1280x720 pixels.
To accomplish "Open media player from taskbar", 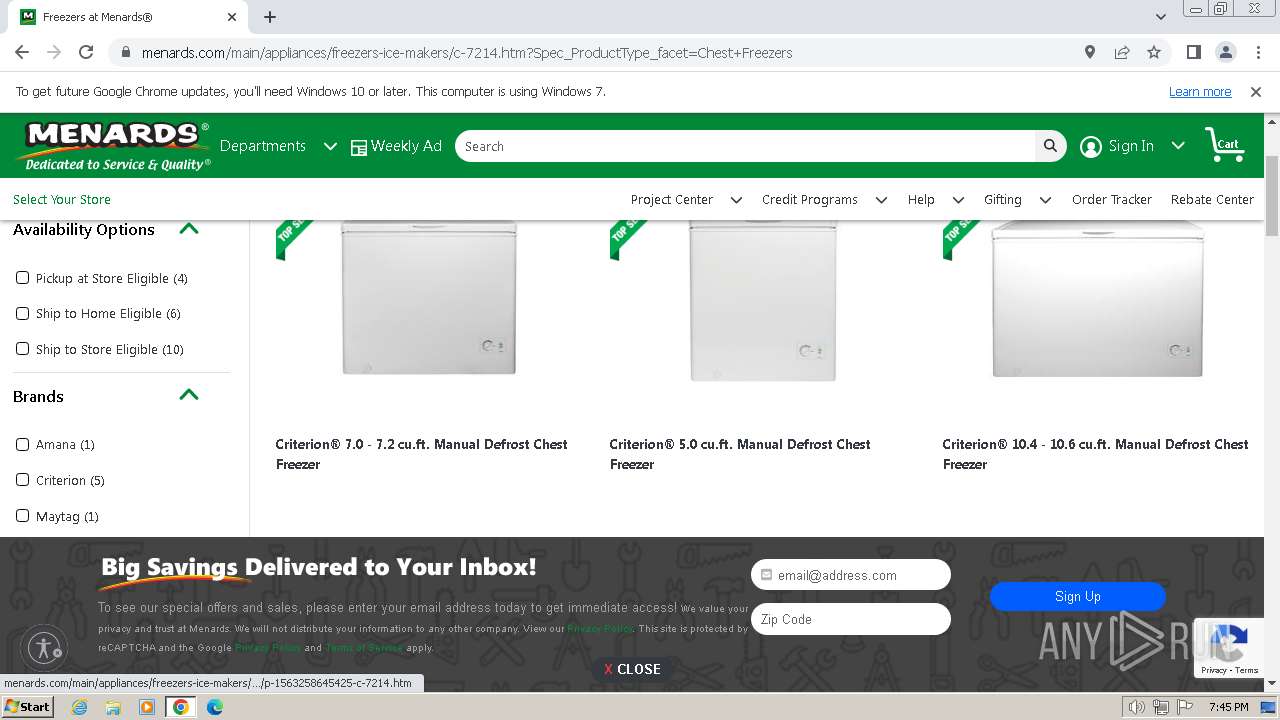I will pyautogui.click(x=147, y=707).
